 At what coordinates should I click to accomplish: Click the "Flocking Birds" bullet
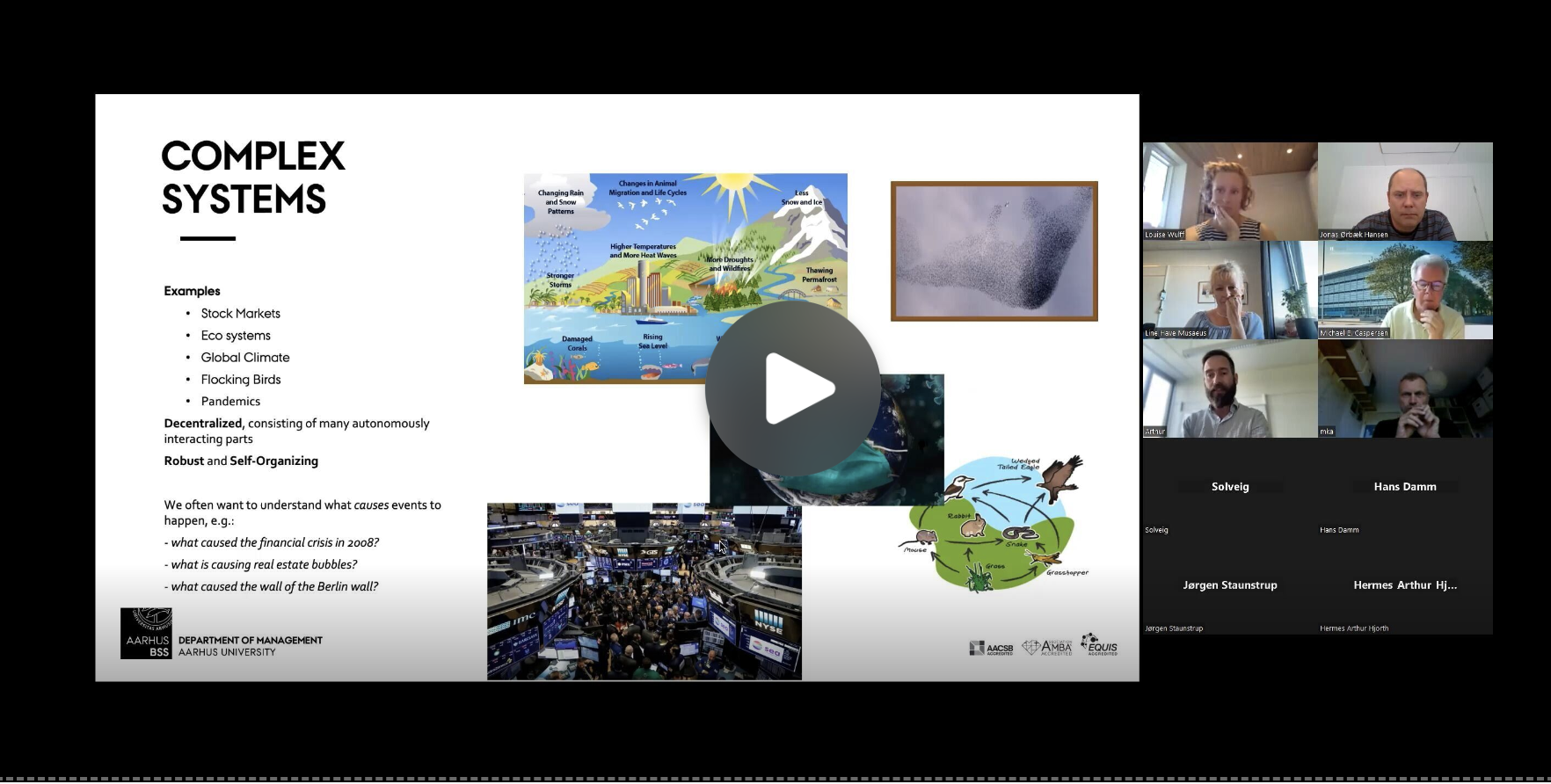point(241,380)
